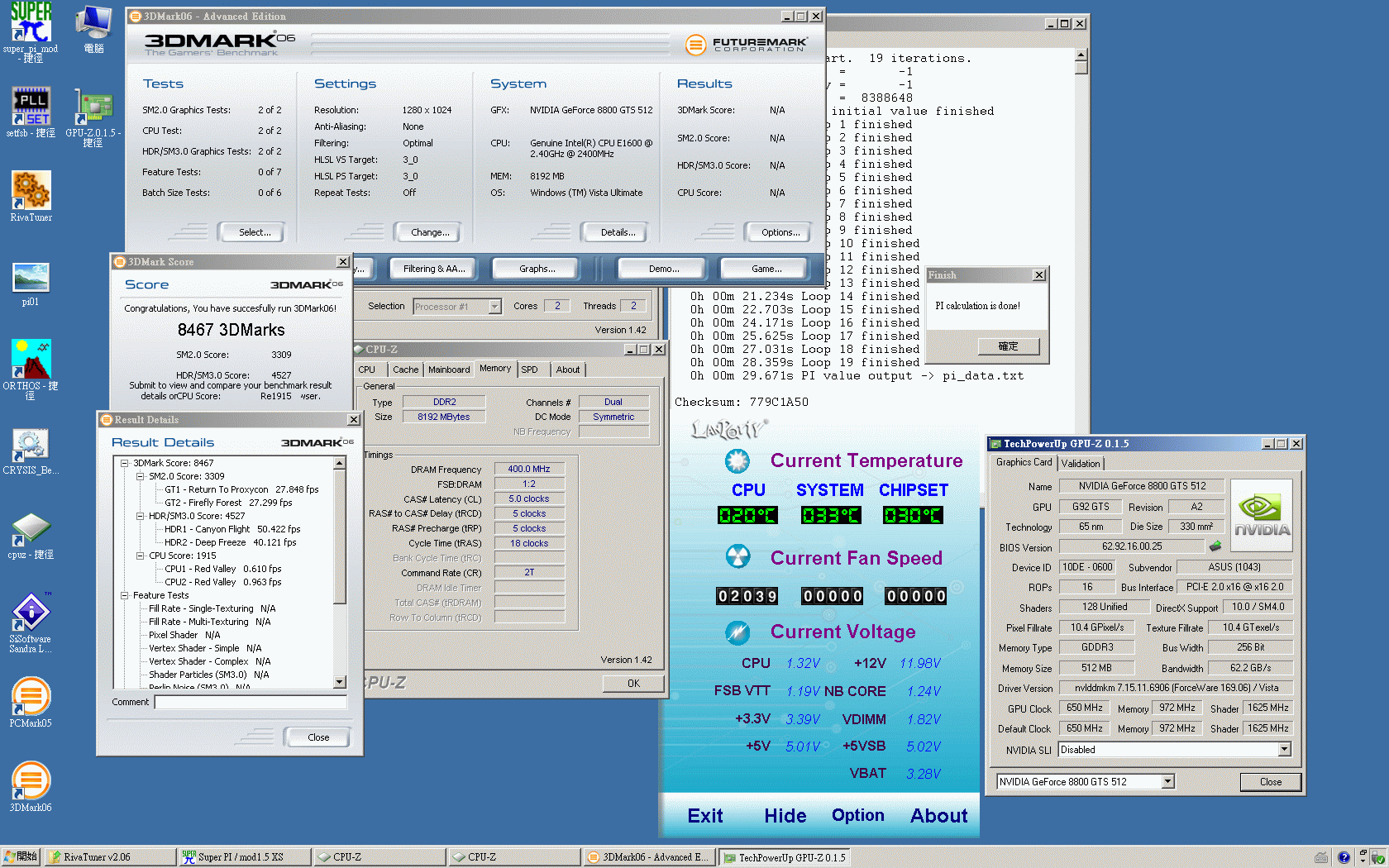Open the computer desktop icon
Image resolution: width=1389 pixels, height=868 pixels.
pos(93,30)
